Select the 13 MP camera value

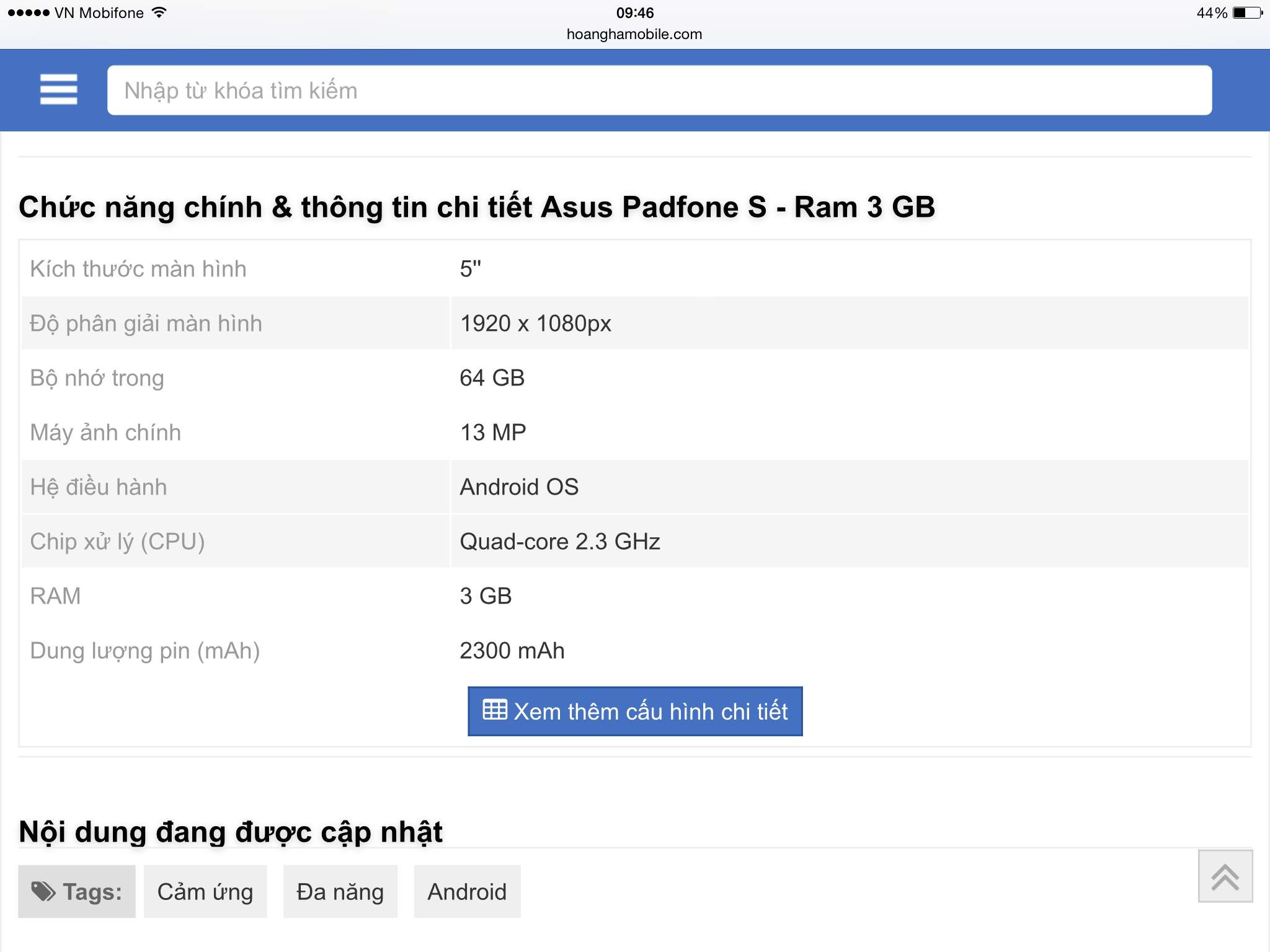point(493,433)
